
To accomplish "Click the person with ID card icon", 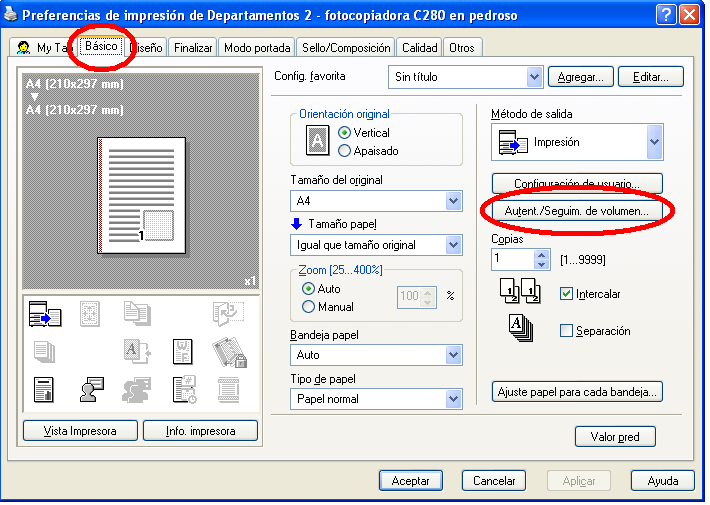I will point(91,390).
